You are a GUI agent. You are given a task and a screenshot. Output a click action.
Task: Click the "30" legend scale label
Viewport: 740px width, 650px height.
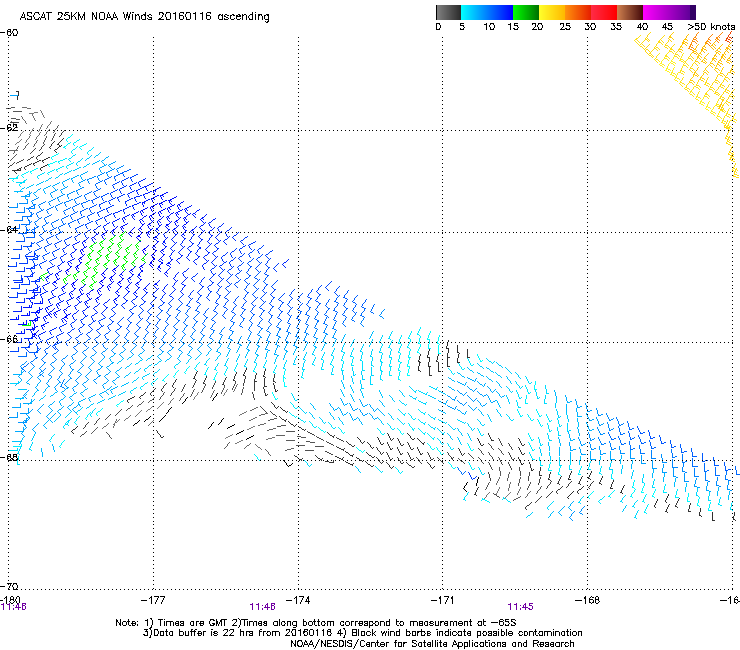[590, 27]
